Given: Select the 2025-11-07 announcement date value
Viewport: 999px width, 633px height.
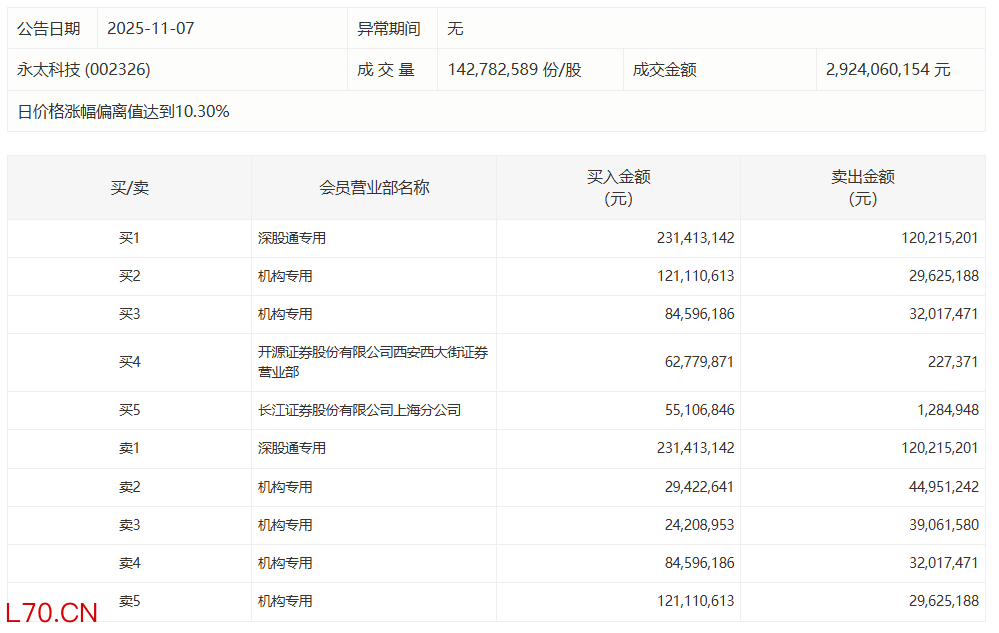Looking at the screenshot, I should (x=150, y=29).
